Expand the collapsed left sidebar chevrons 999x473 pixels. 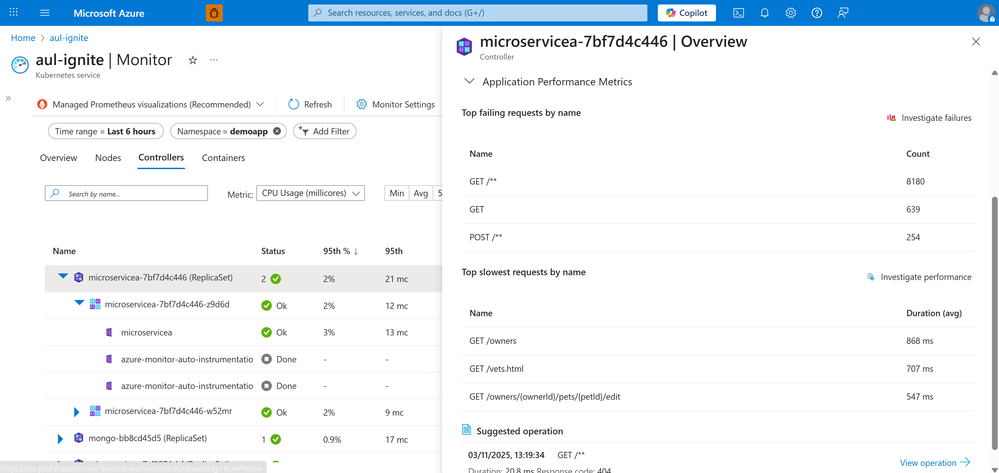coord(9,98)
